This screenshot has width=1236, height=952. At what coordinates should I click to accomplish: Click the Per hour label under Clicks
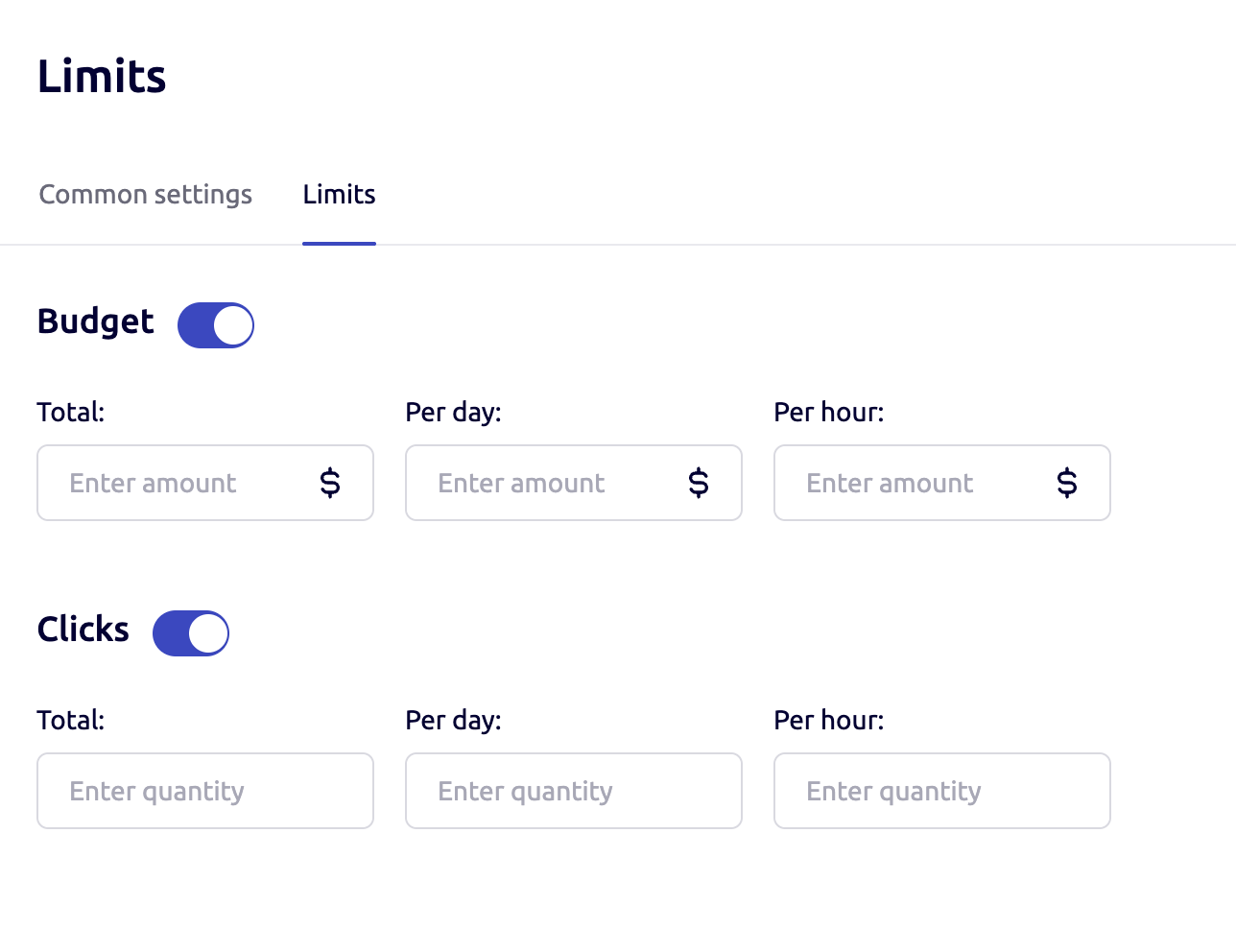pos(829,721)
